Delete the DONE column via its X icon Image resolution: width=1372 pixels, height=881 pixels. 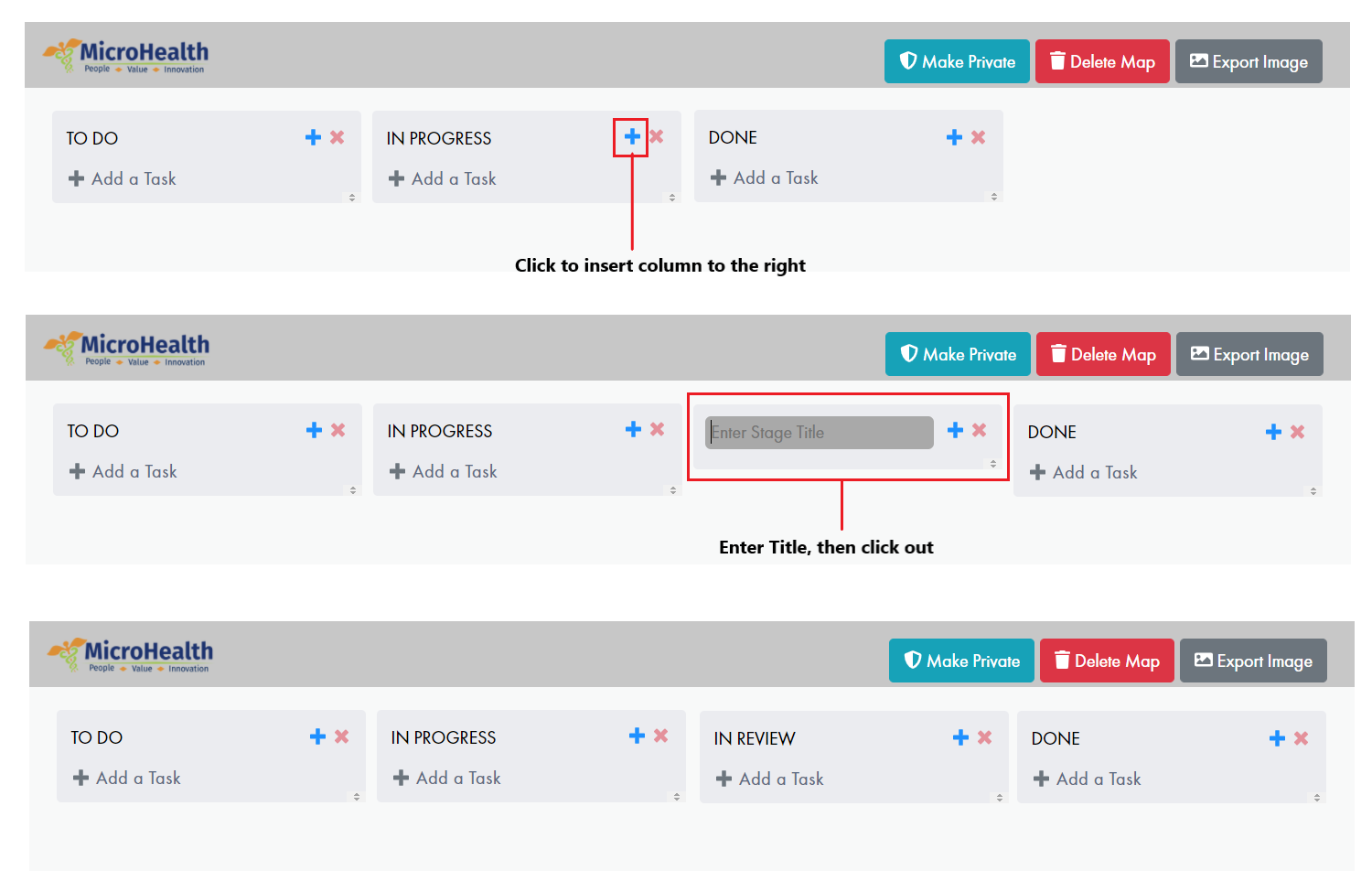978,136
